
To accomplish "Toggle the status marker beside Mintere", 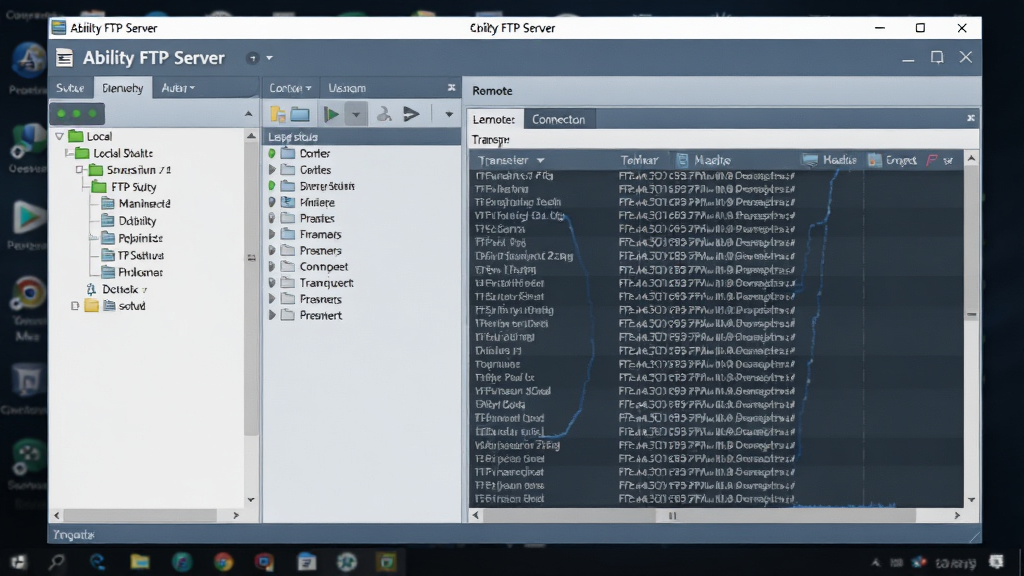I will [272, 202].
